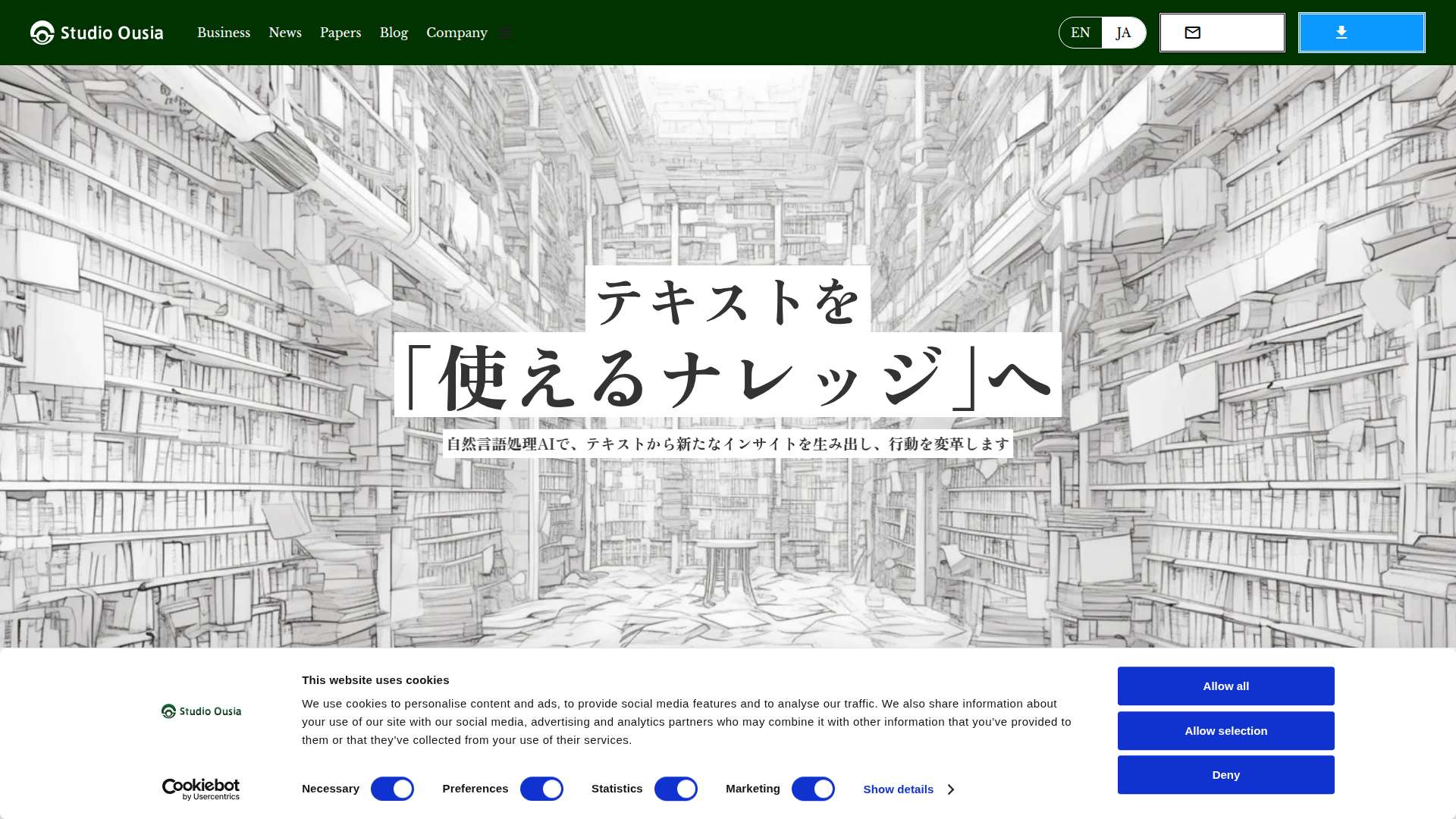This screenshot has width=1456, height=819.
Task: Disable the Statistics cookies switch
Action: [676, 789]
